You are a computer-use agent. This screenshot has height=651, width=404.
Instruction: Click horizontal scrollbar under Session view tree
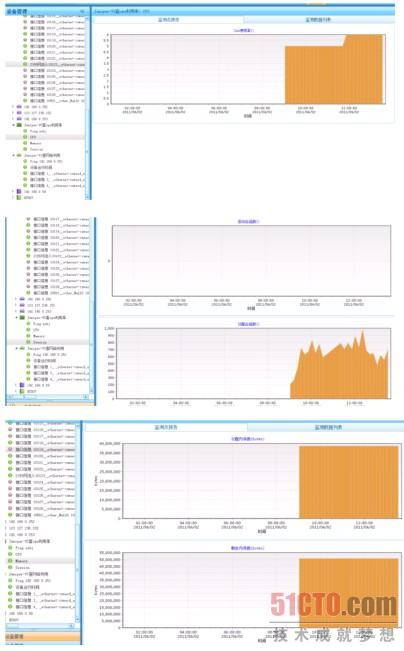[46, 397]
